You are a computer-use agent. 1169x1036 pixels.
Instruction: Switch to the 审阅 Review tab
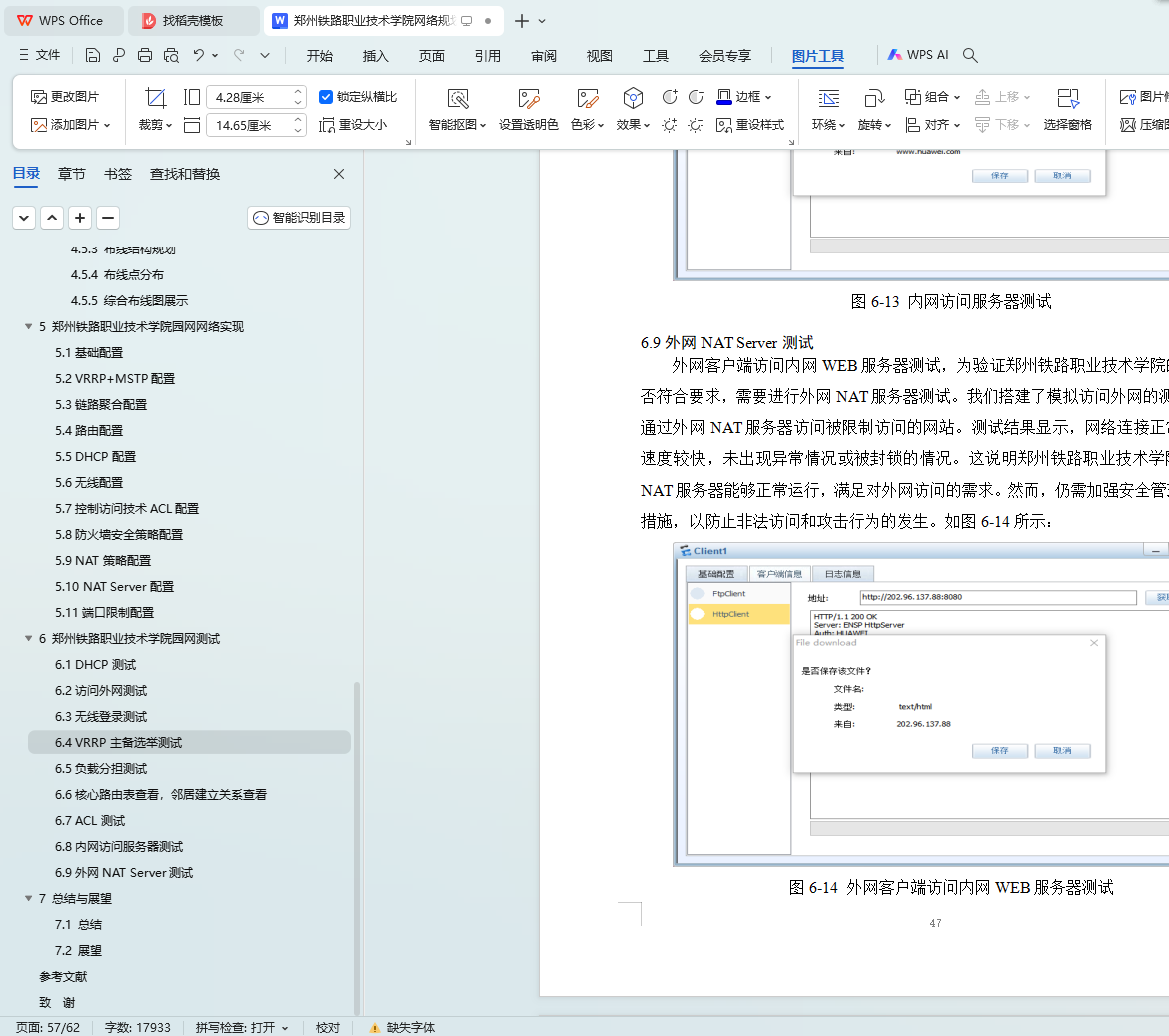click(543, 56)
